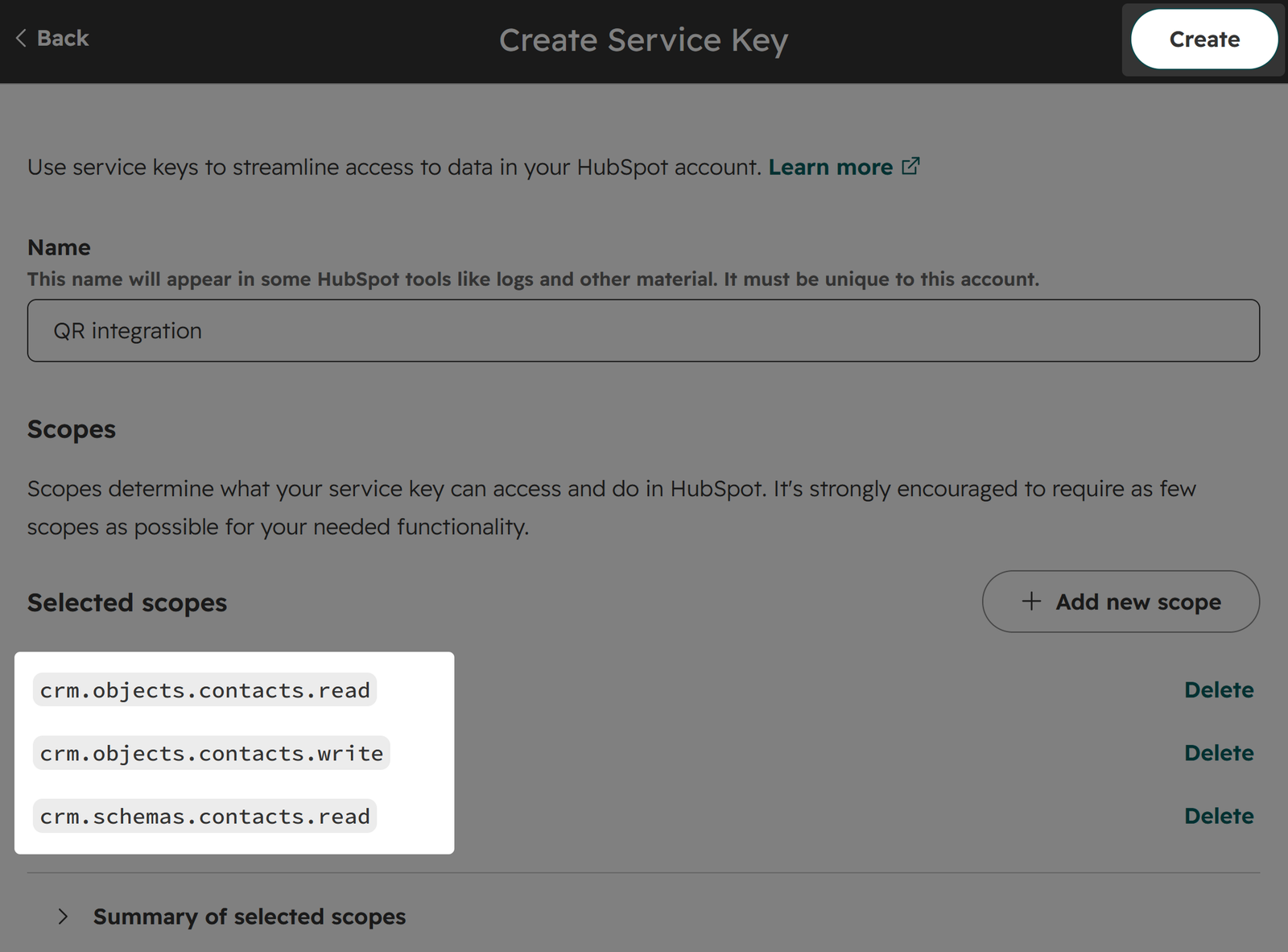This screenshot has width=1288, height=952.
Task: Click the Create Service Key title
Action: (643, 40)
